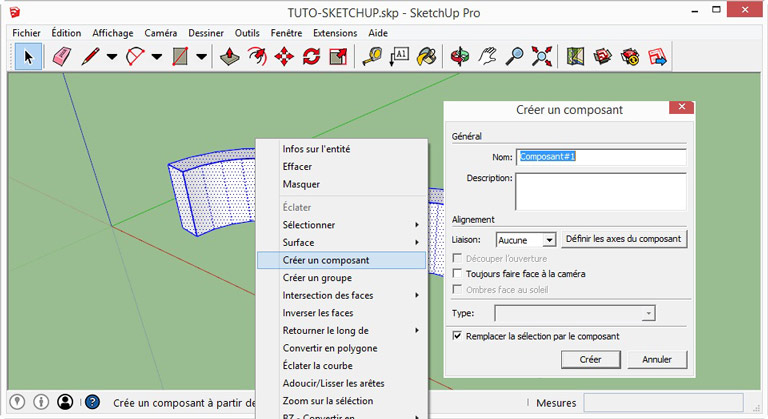Expand Retourner le long de submenu

click(342, 331)
